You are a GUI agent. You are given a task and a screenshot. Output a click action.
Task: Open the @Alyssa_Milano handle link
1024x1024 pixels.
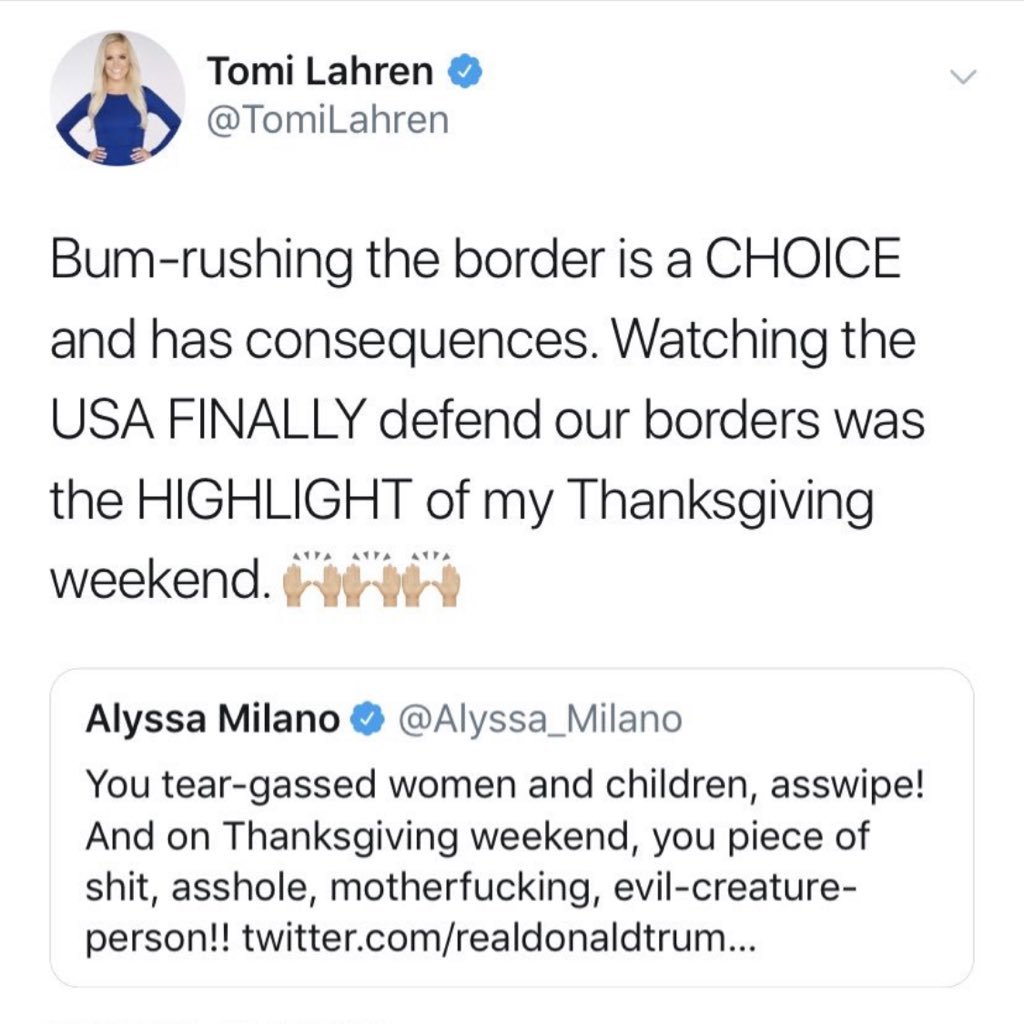pyautogui.click(x=540, y=717)
